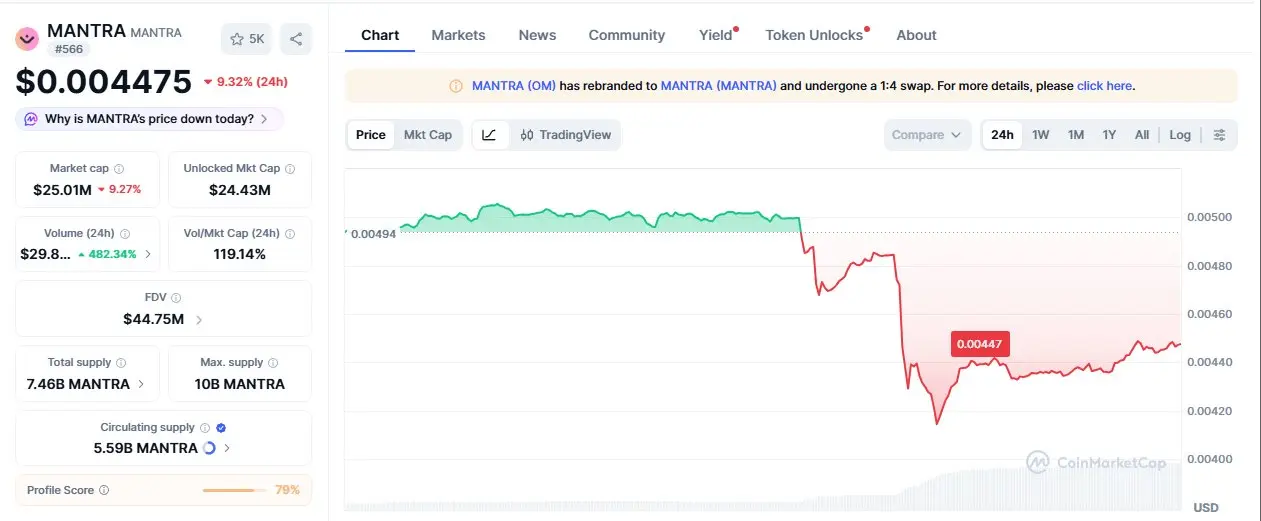Open the Token Unlocks tab

814,35
